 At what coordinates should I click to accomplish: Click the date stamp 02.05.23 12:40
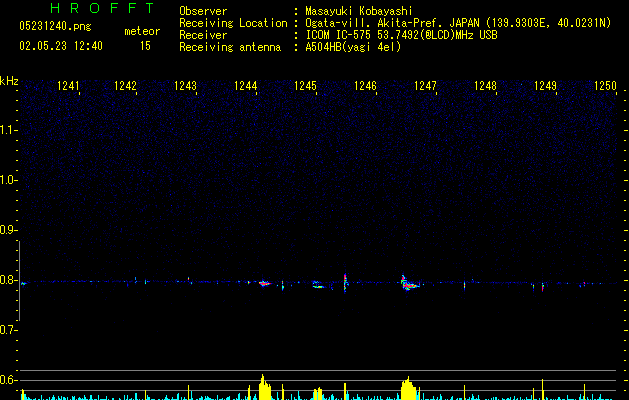pos(61,46)
